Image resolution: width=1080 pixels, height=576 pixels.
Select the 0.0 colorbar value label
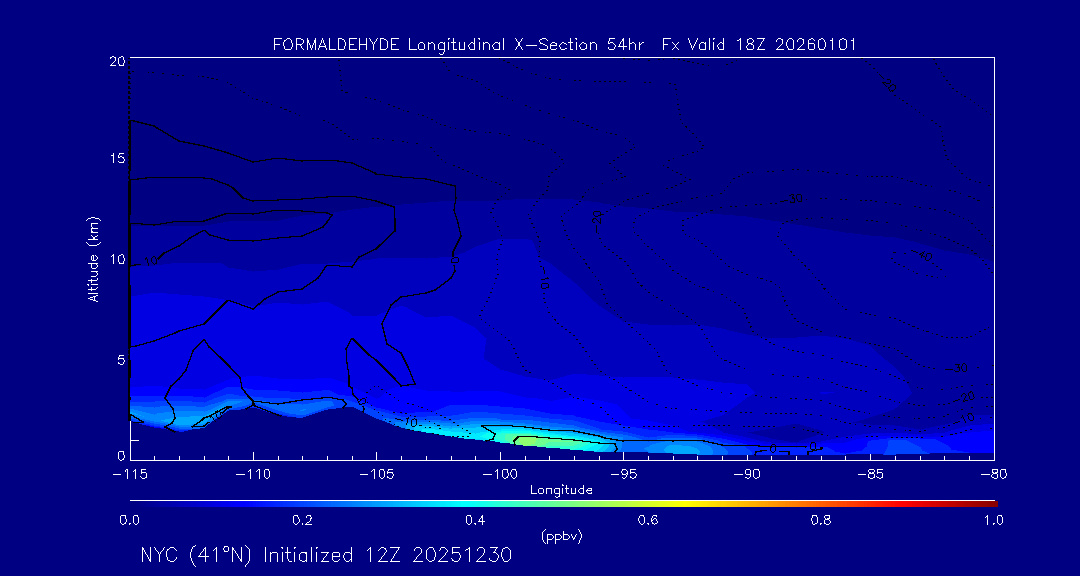click(x=129, y=520)
